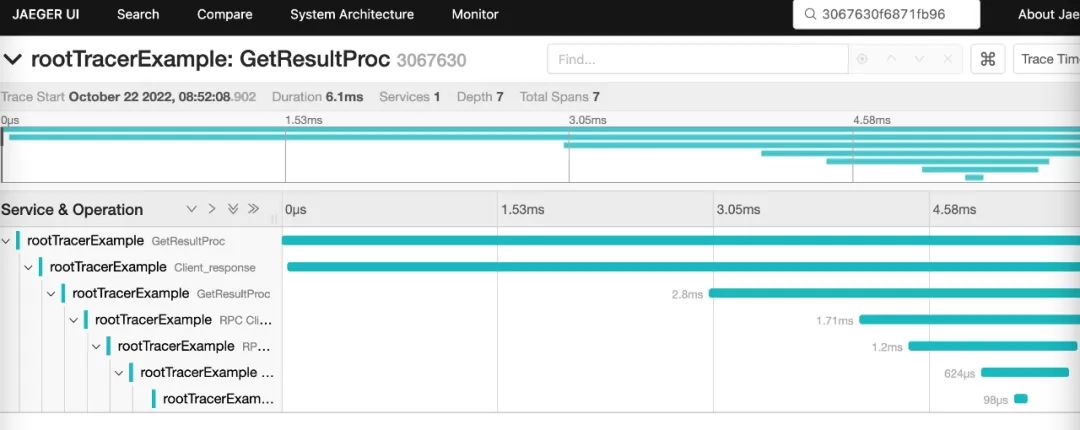Screen dimensions: 1080x430
Task: Open keyboard shortcuts command icon
Action: point(988,59)
